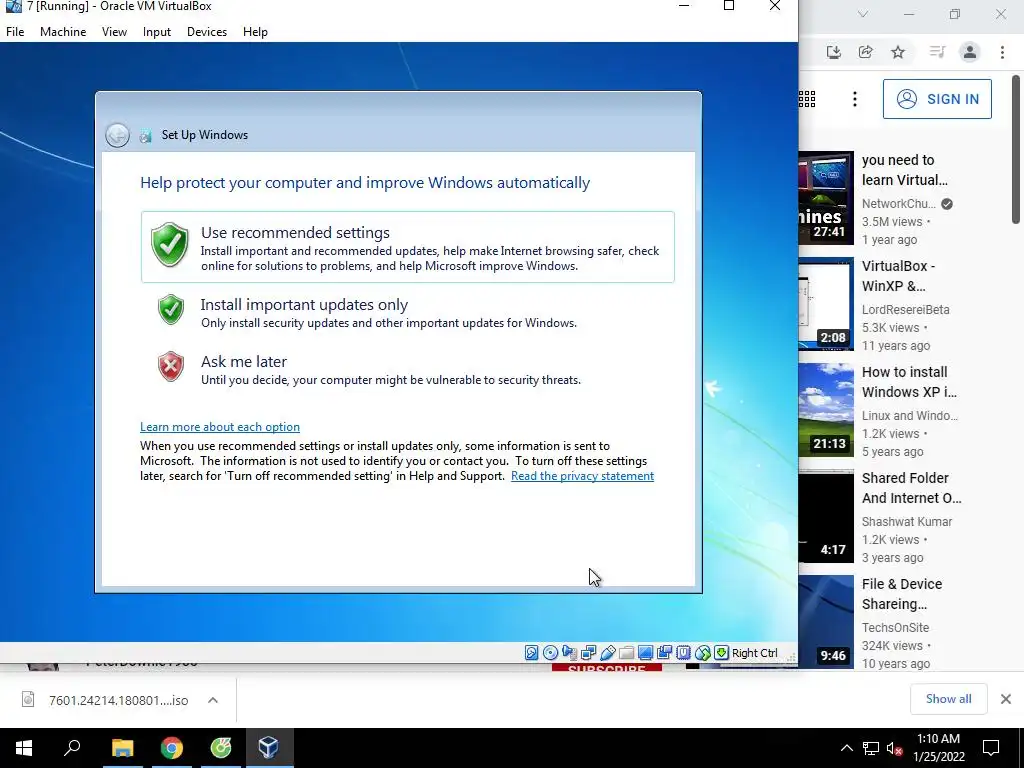Open taskbar search magnifier

pyautogui.click(x=72, y=748)
